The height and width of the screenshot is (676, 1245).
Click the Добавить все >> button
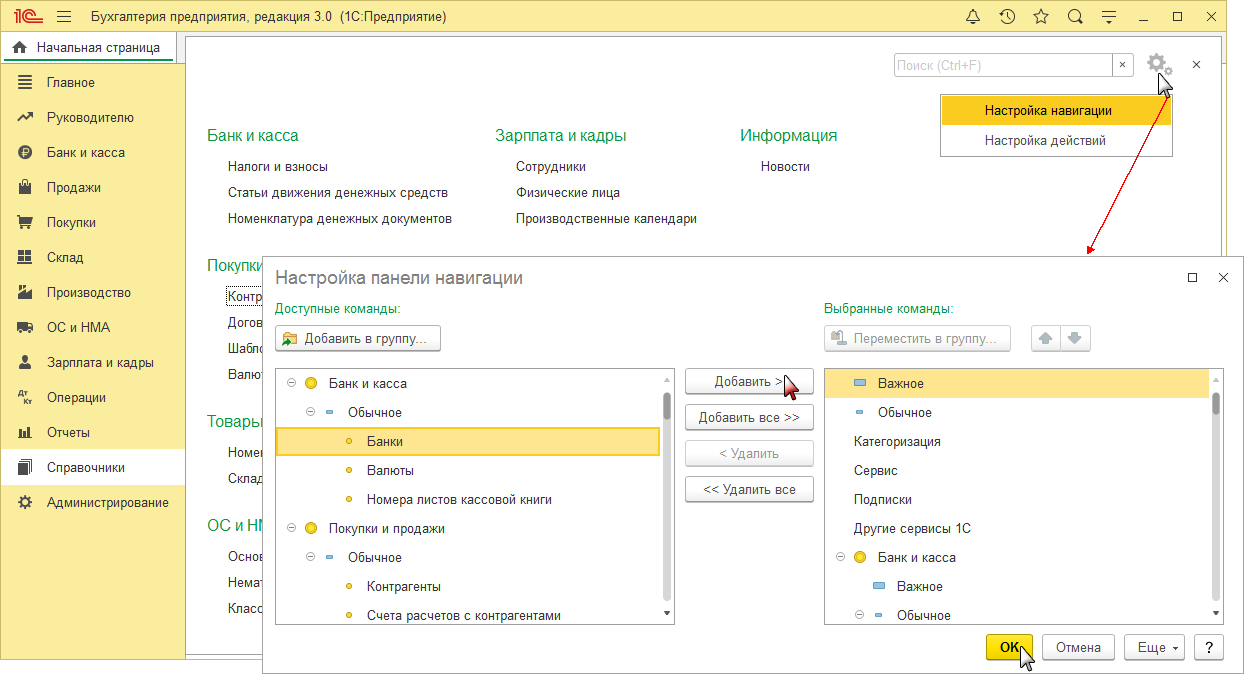pyautogui.click(x=749, y=417)
